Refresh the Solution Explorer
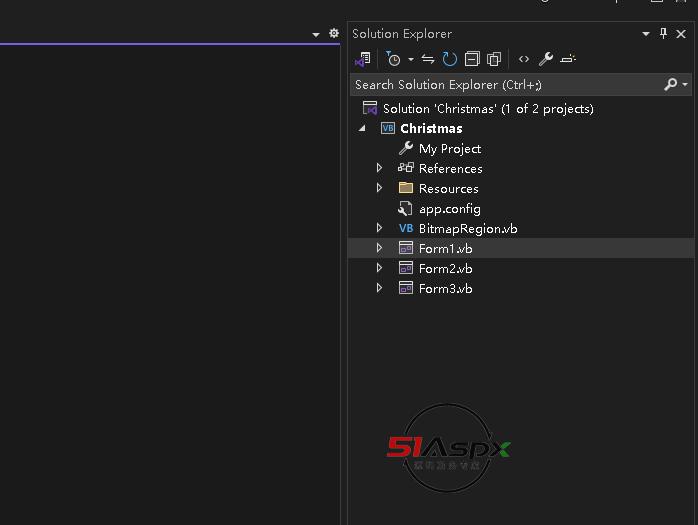 pos(450,59)
